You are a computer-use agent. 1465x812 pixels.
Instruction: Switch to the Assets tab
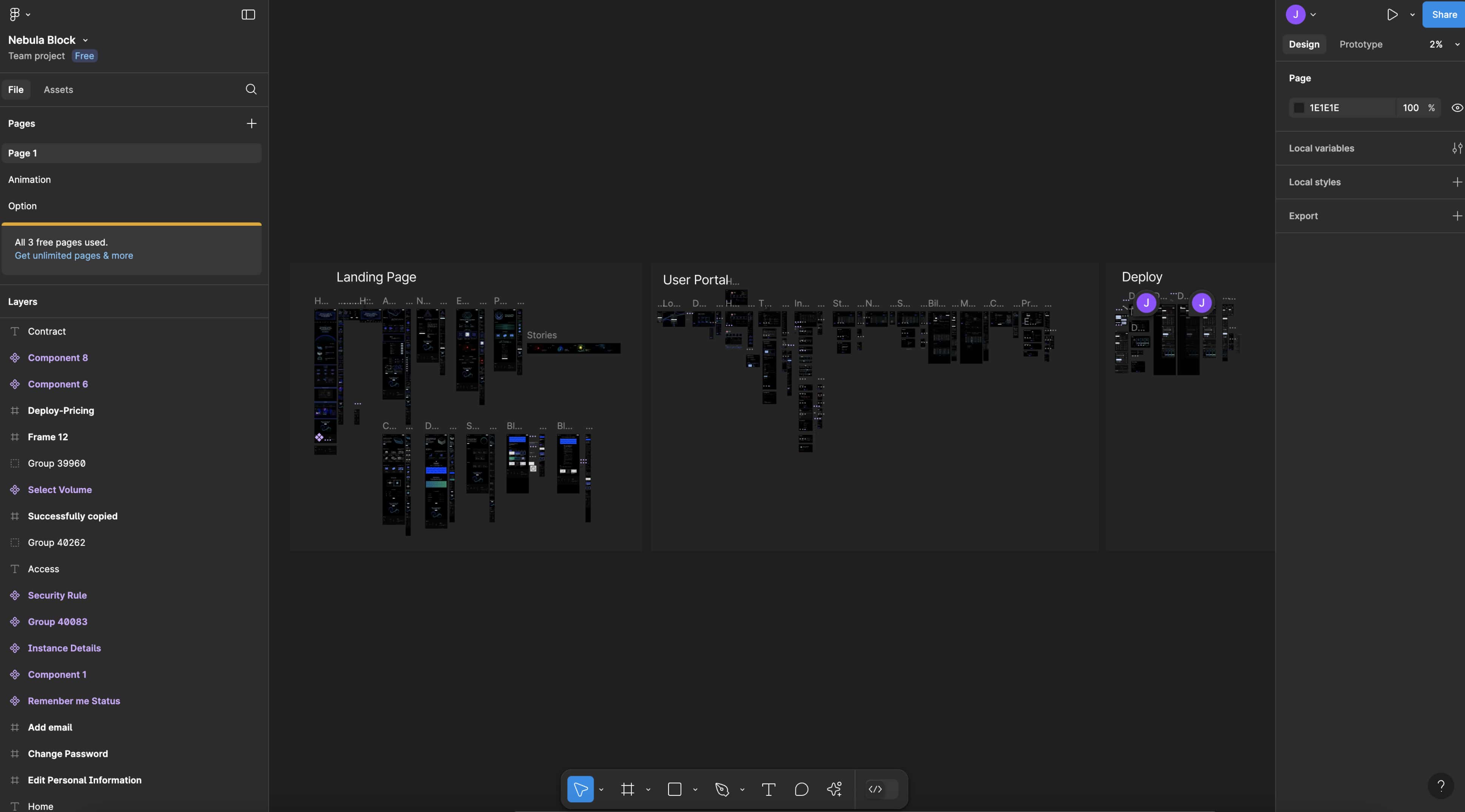tap(59, 89)
